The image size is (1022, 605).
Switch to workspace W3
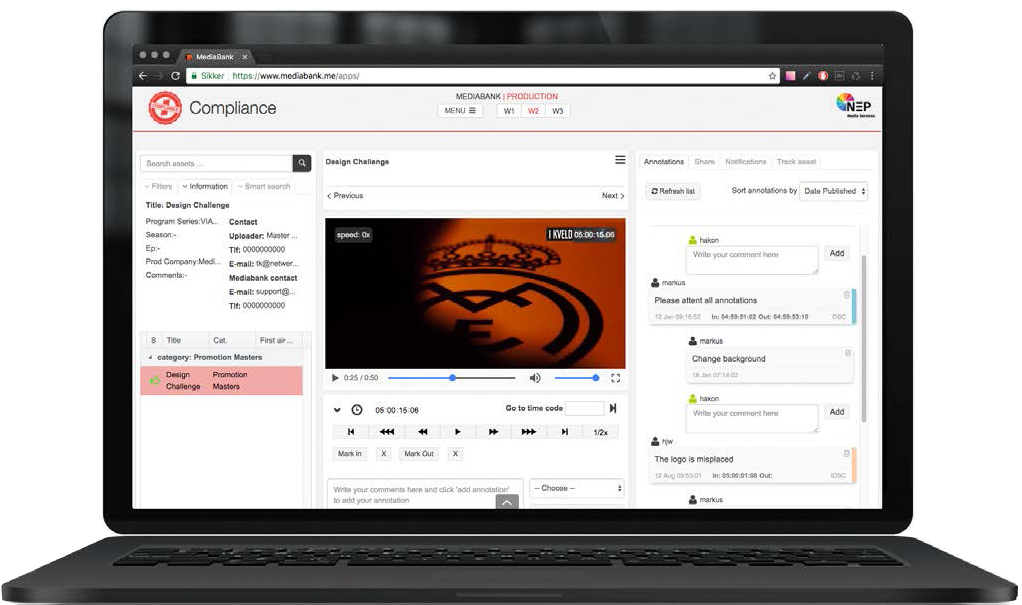[x=557, y=111]
